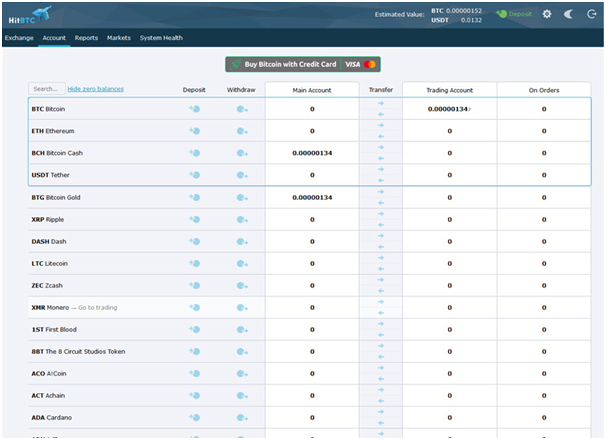Click the deposit icon for ACO A!Coin
The height and width of the screenshot is (440, 606).
tap(194, 374)
